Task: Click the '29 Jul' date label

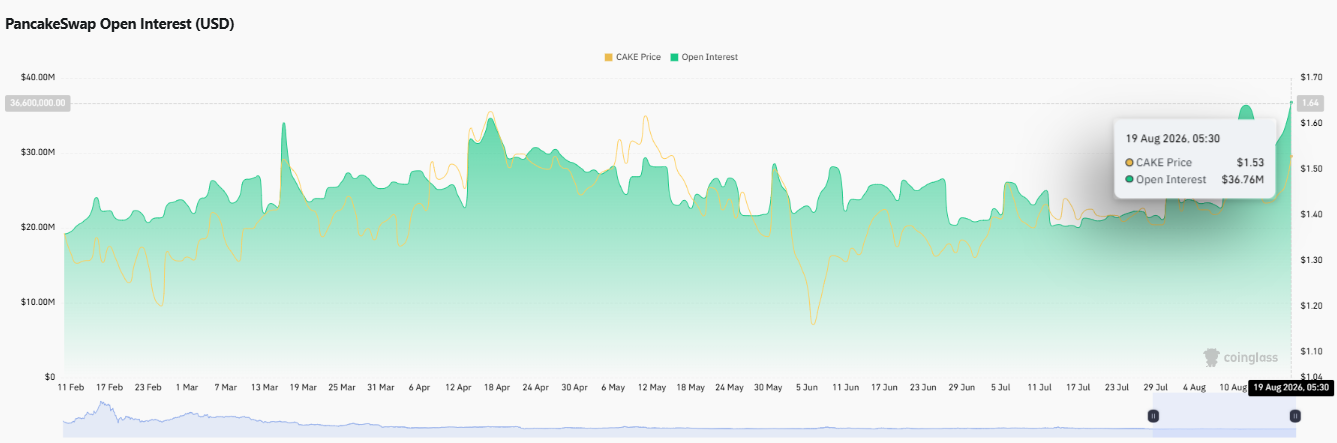Action: pos(1155,386)
